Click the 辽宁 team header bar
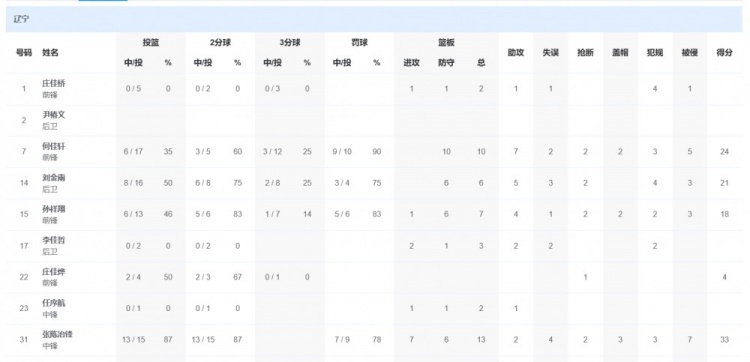This screenshot has height=362, width=750. (374, 20)
